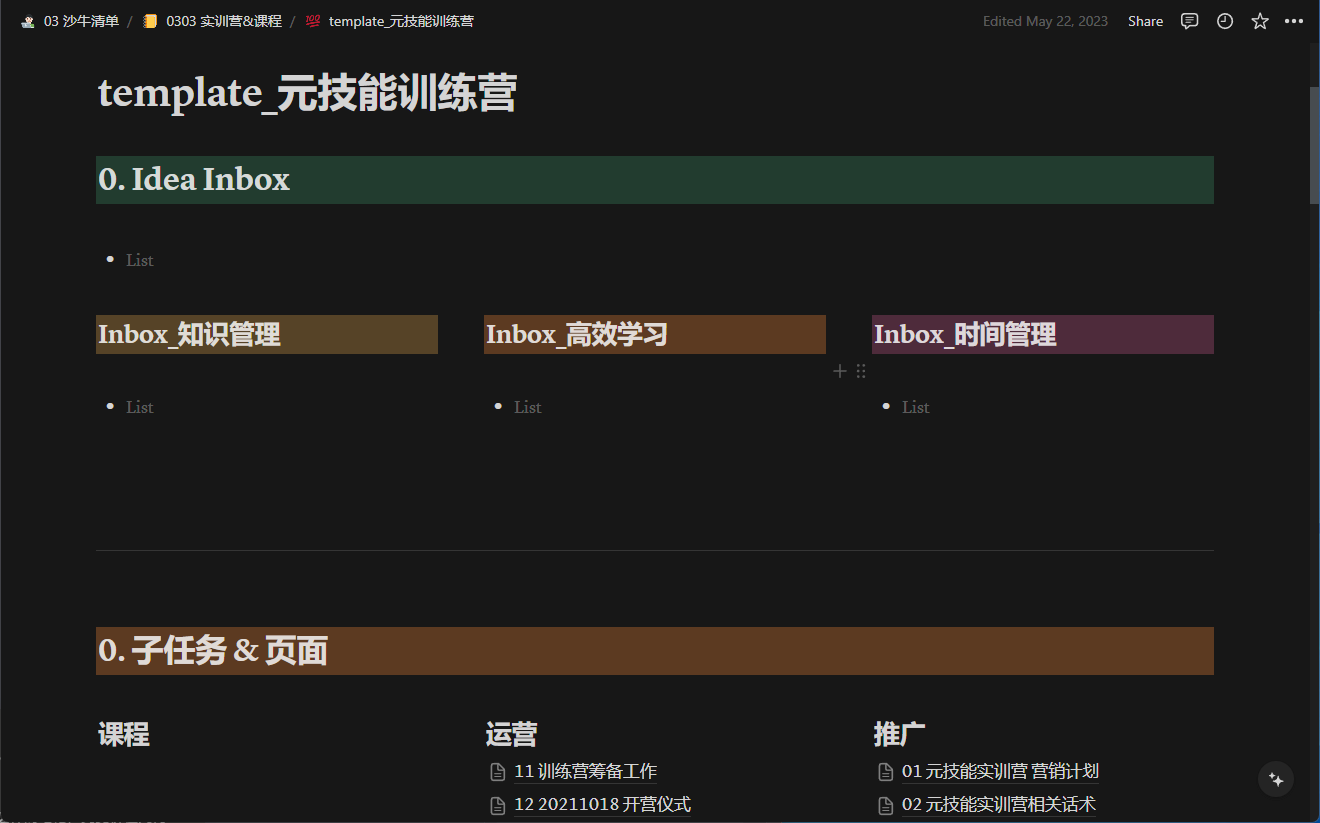The width and height of the screenshot is (1320, 823).
Task: Click the page title template_元技能训练营
Action: (307, 94)
